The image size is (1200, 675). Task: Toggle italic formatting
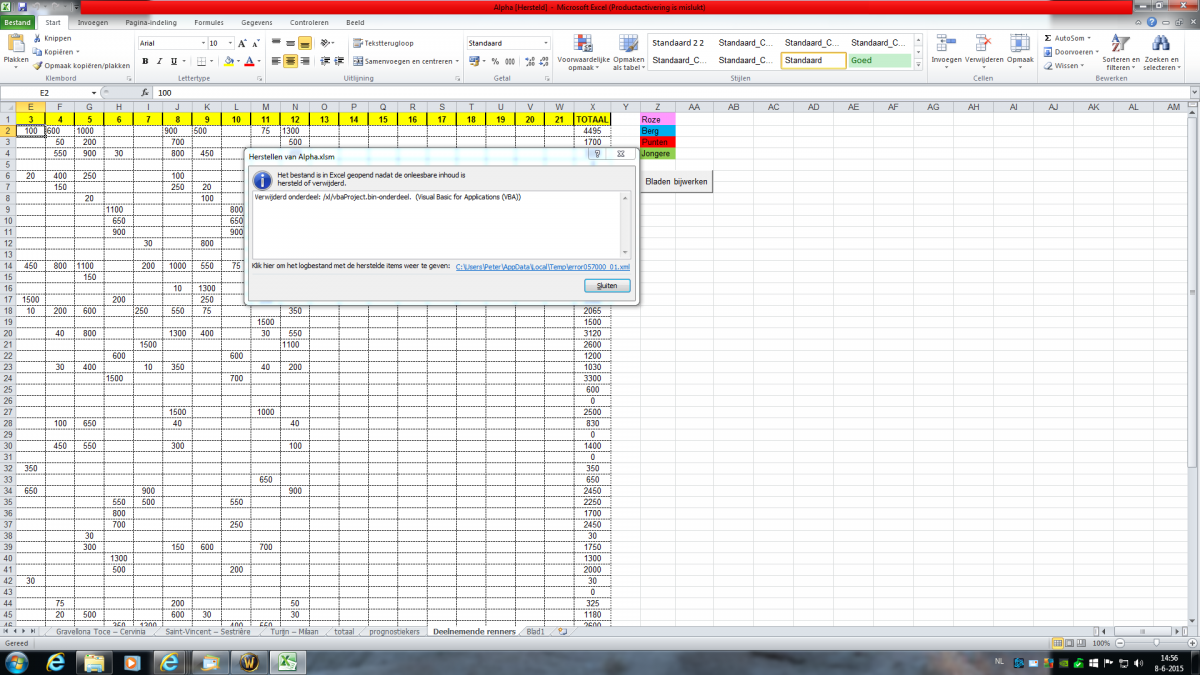click(x=159, y=61)
